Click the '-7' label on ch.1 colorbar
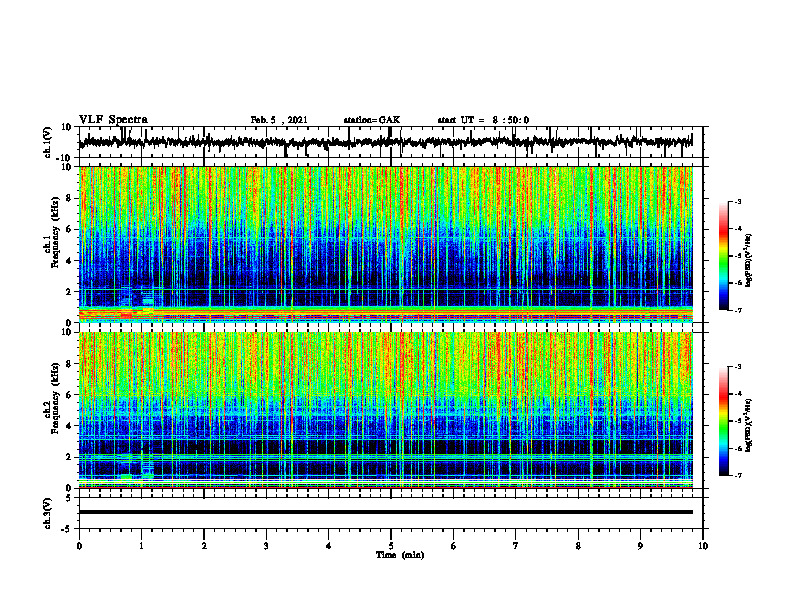 click(x=737, y=310)
